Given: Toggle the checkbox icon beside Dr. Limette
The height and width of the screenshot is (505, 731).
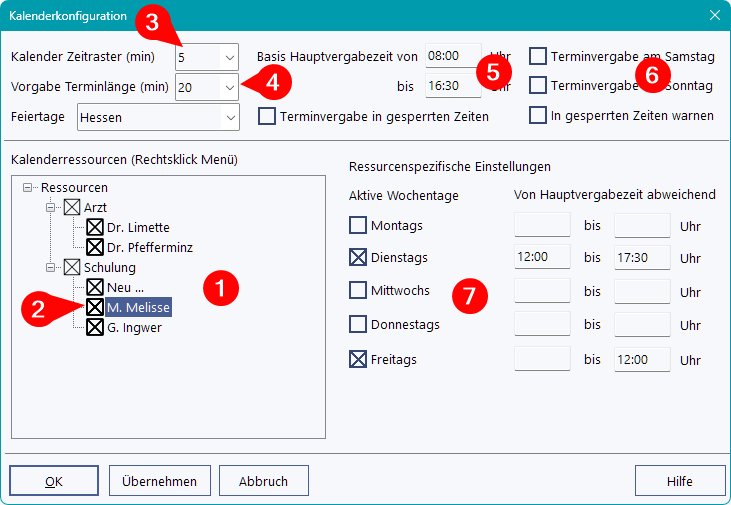Looking at the screenshot, I should pos(95,227).
